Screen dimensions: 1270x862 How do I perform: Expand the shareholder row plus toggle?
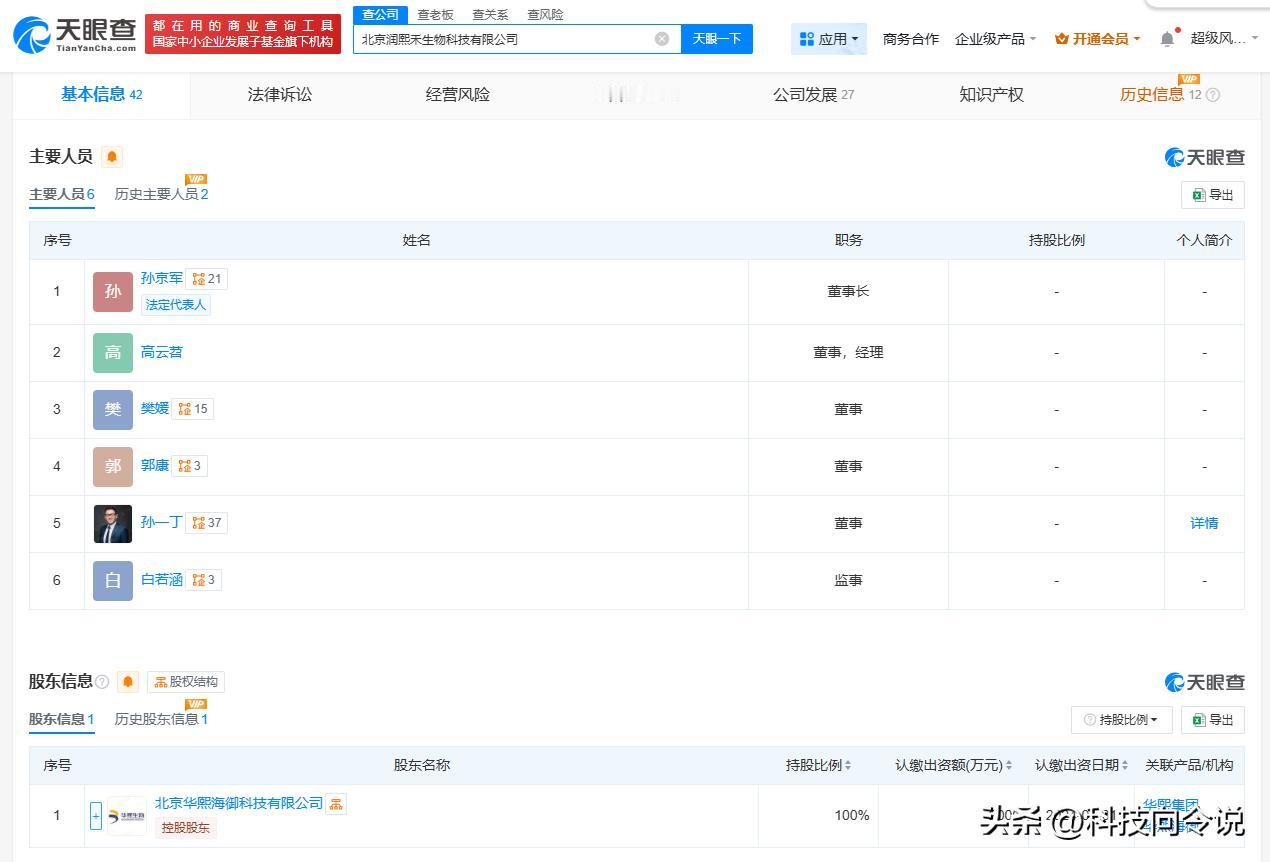click(96, 816)
